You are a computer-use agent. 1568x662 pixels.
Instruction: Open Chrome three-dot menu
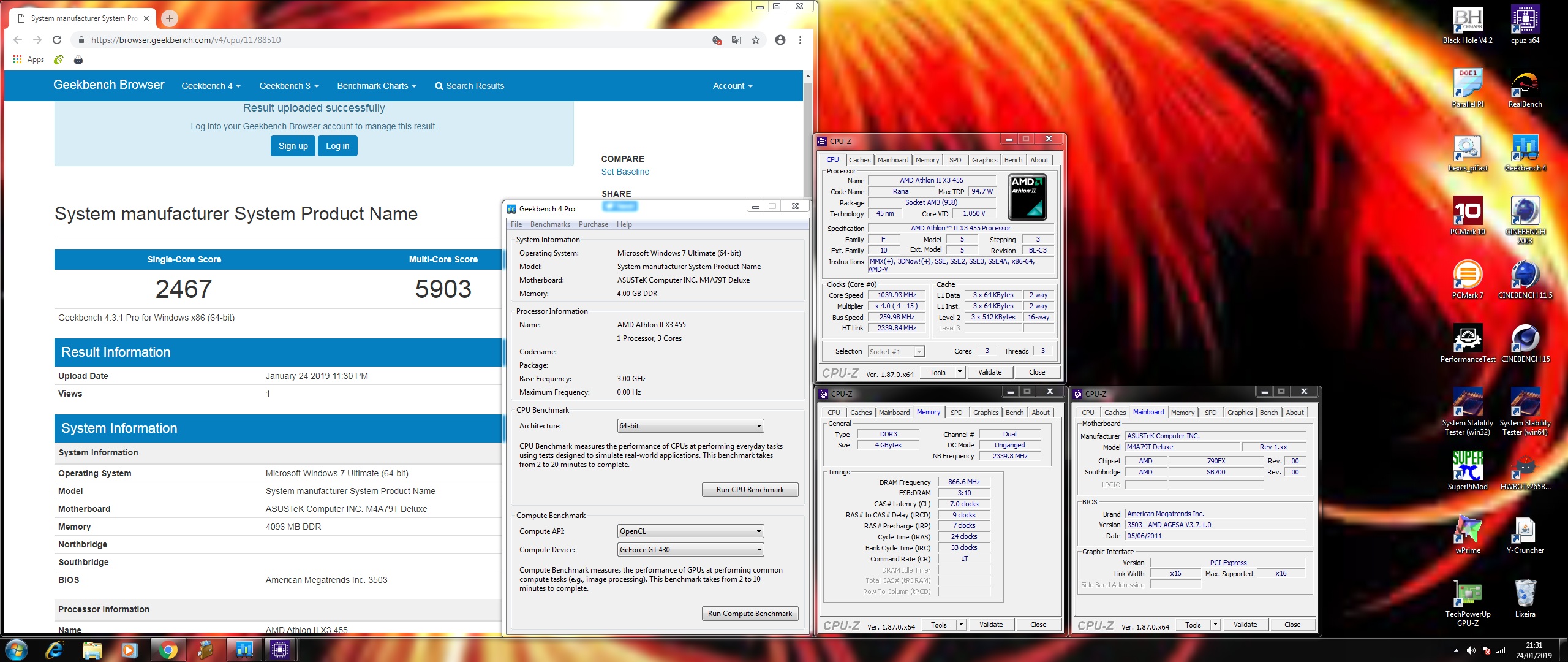(x=800, y=40)
